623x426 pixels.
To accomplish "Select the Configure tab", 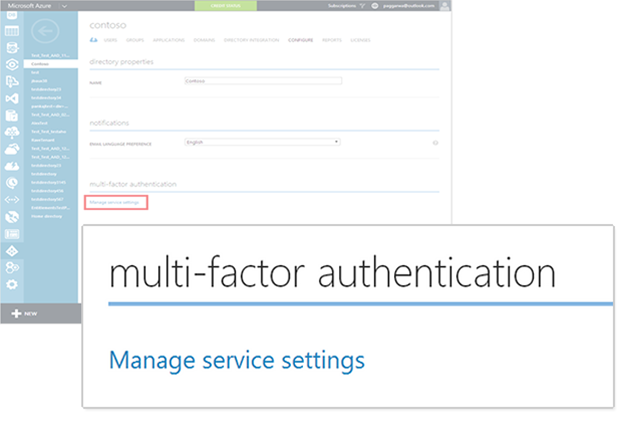I will pyautogui.click(x=300, y=40).
